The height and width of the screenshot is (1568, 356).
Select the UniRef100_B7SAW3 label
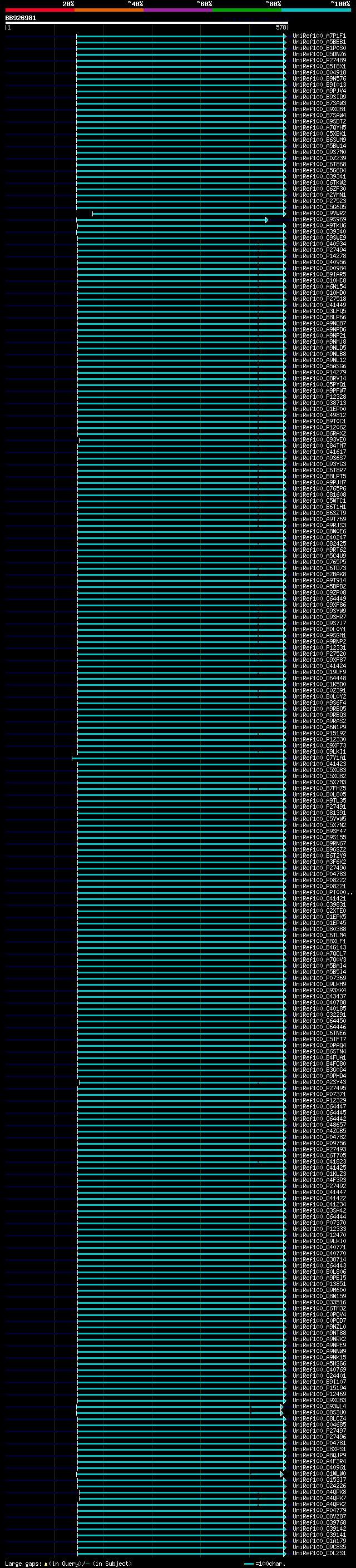(x=319, y=103)
